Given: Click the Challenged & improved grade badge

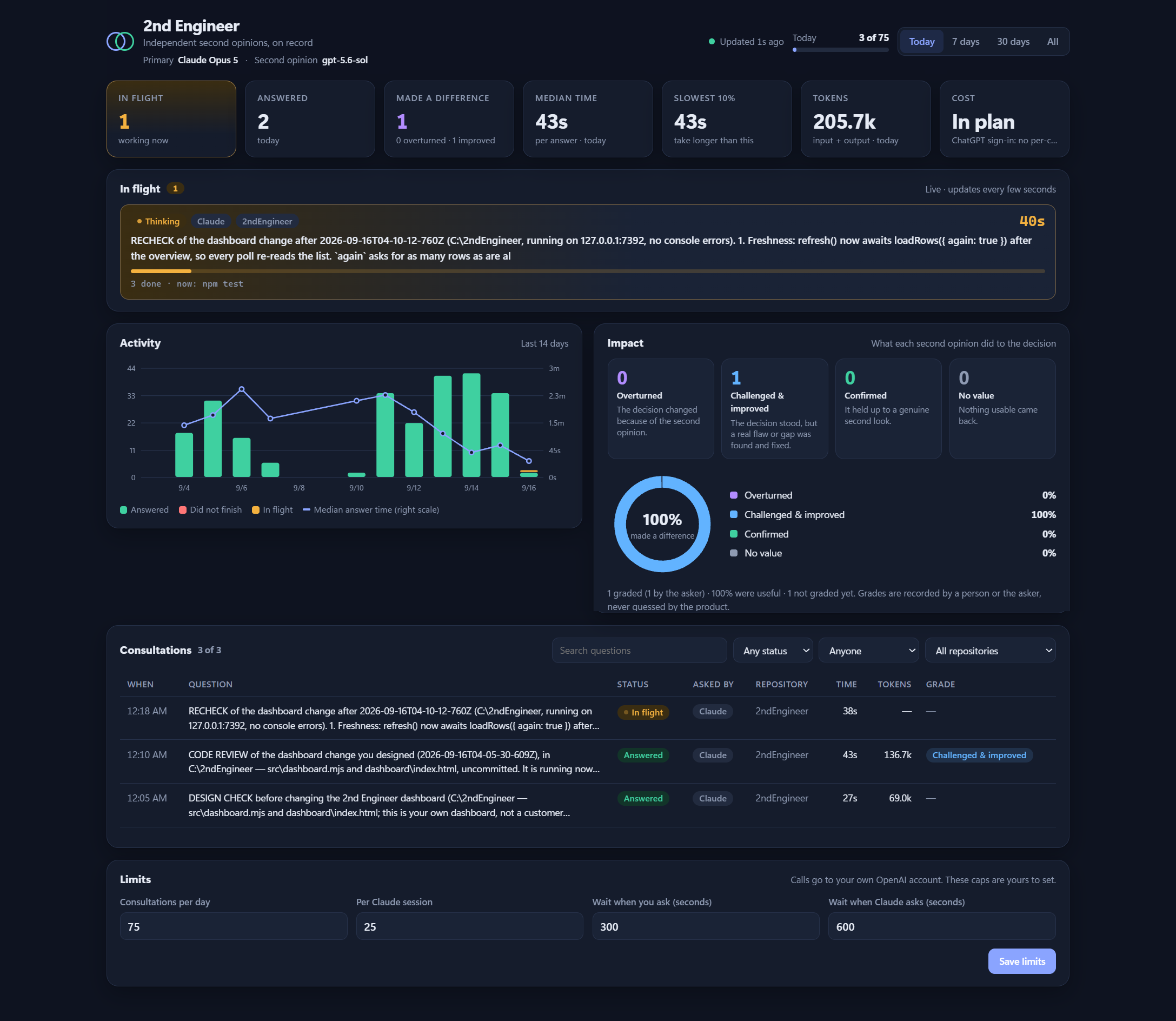Looking at the screenshot, I should (x=979, y=755).
